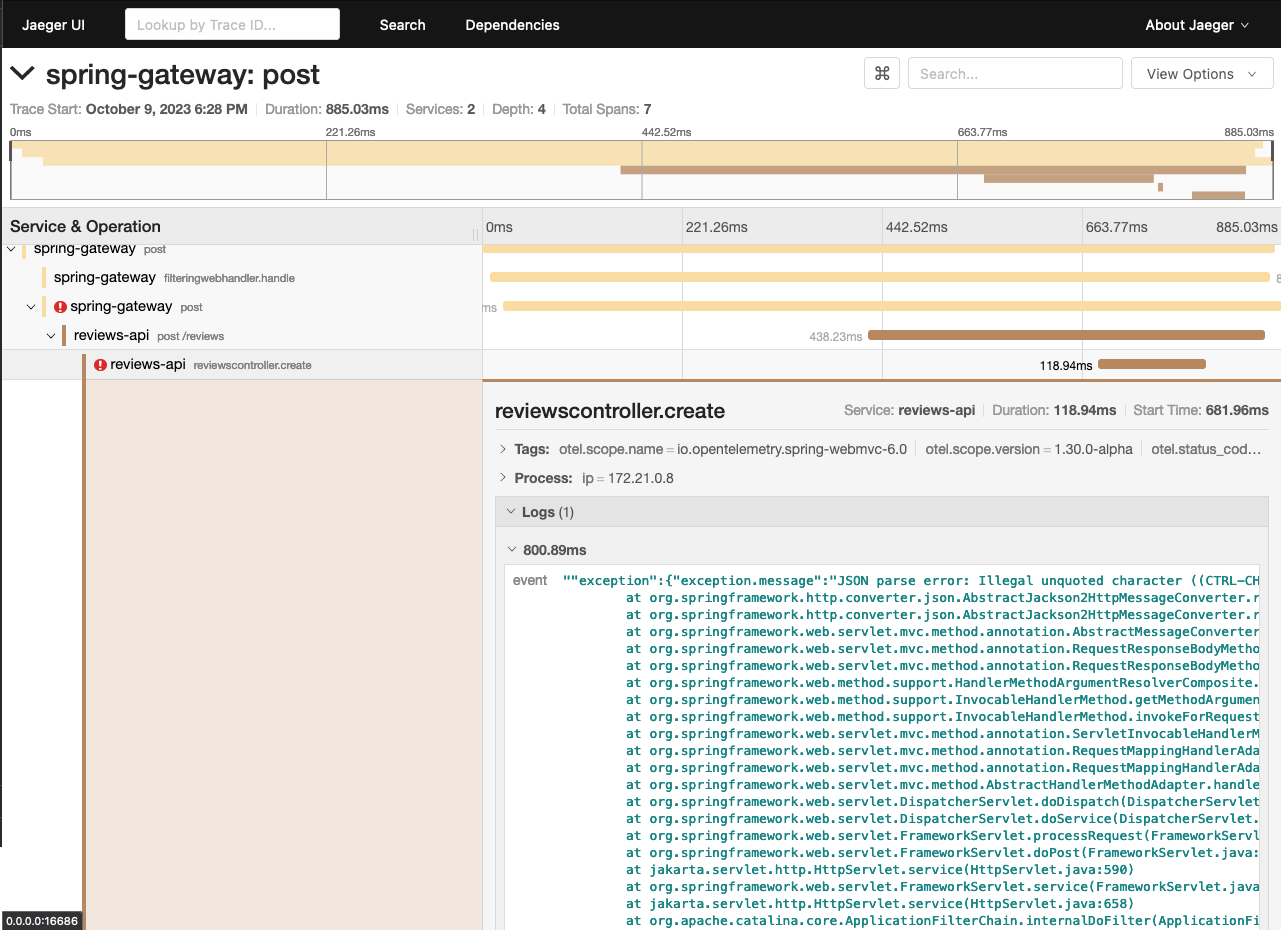1281x930 pixels.
Task: Click the FrameworkServlet.doPost stack trace line
Action: (x=942, y=852)
